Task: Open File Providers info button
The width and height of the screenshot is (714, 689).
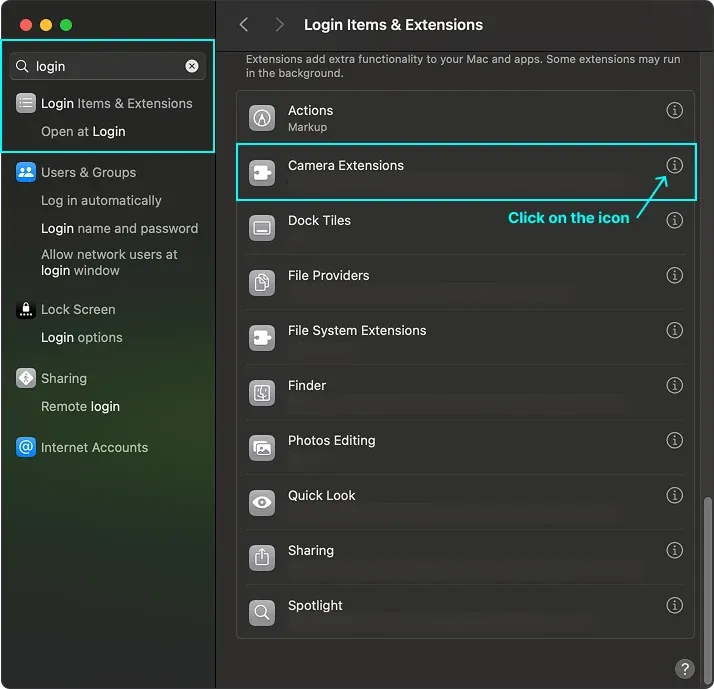Action: click(674, 275)
